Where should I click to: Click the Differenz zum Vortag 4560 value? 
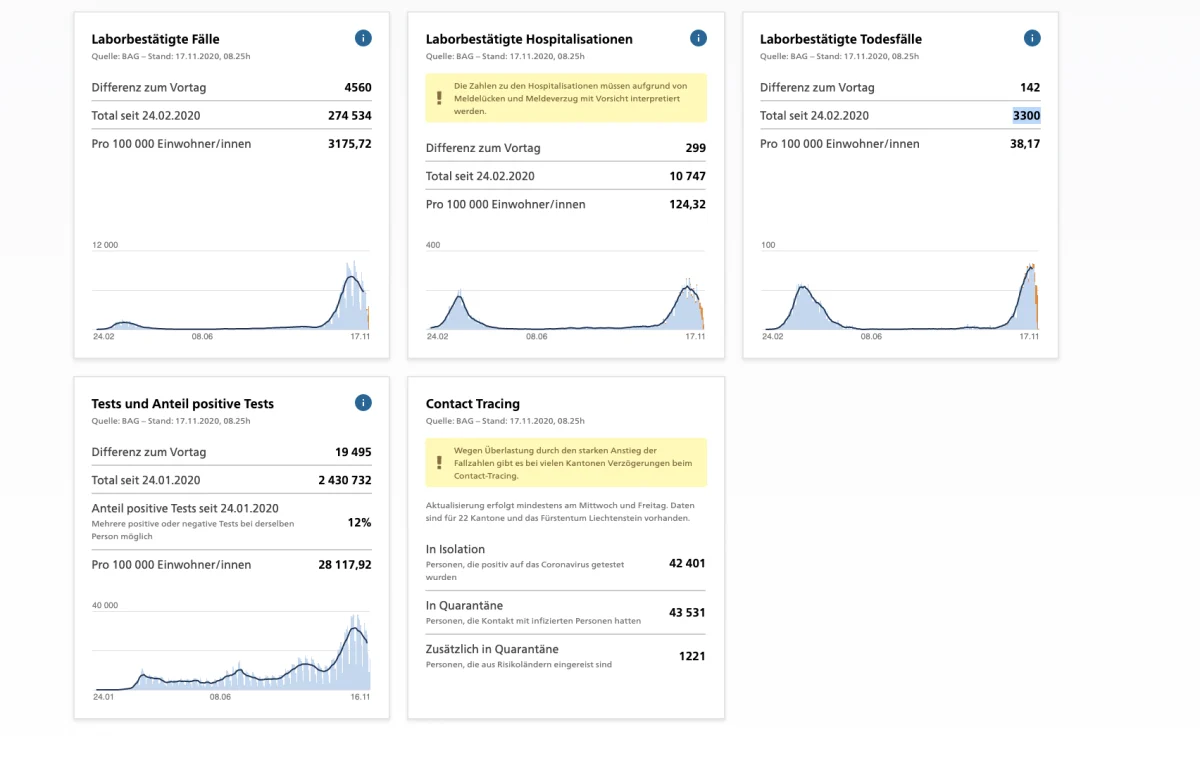pos(357,87)
